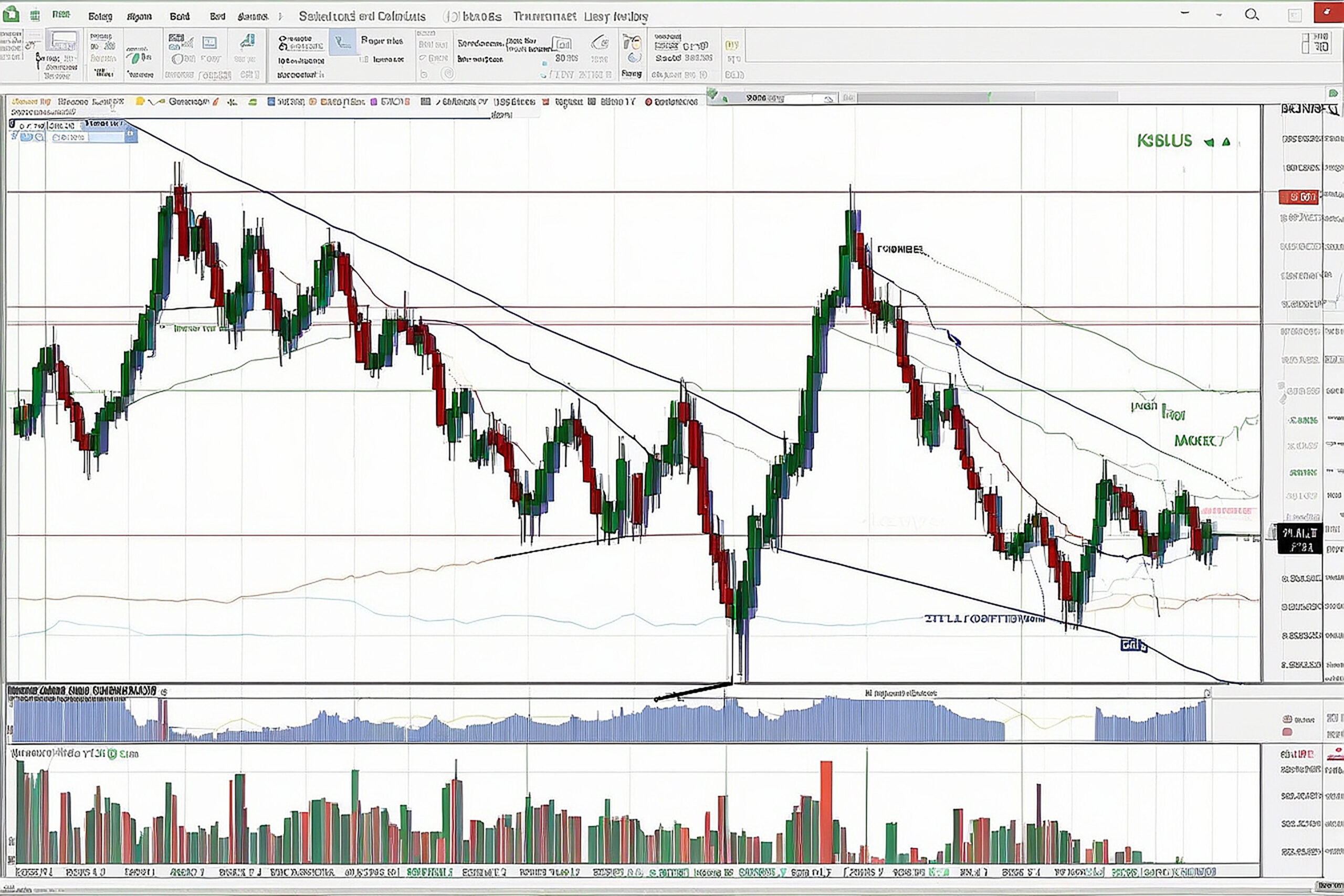Click the eraser icon beside the value field
1344x896 pixels.
tap(828, 99)
